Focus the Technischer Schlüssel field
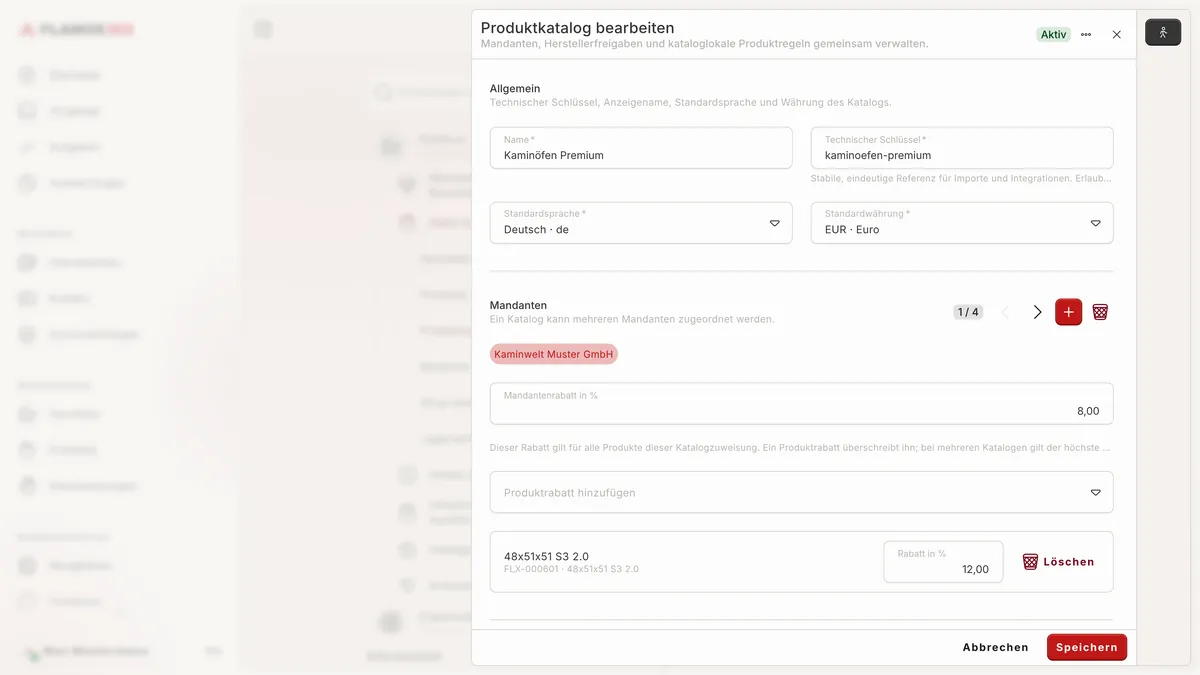The height and width of the screenshot is (675, 1200). pos(962,148)
